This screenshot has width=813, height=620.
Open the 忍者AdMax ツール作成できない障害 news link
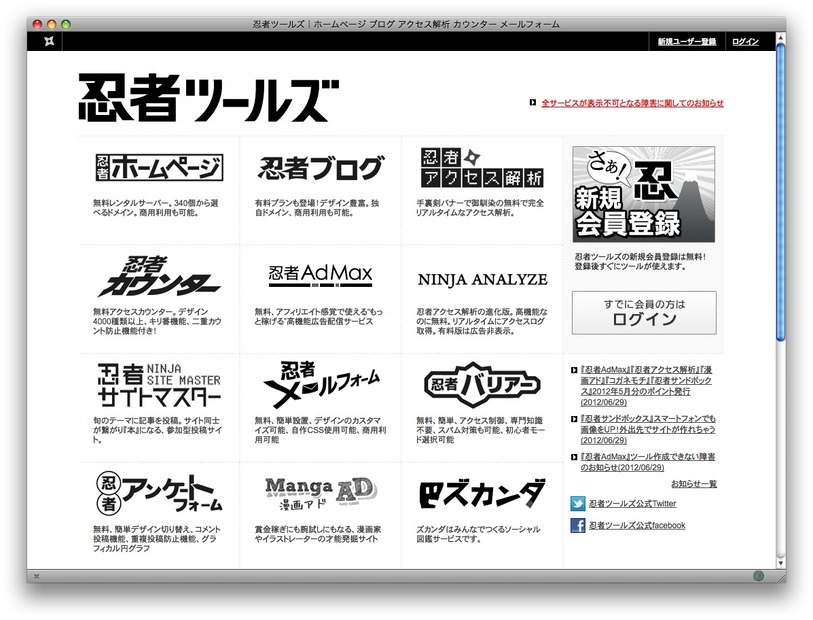tap(648, 462)
